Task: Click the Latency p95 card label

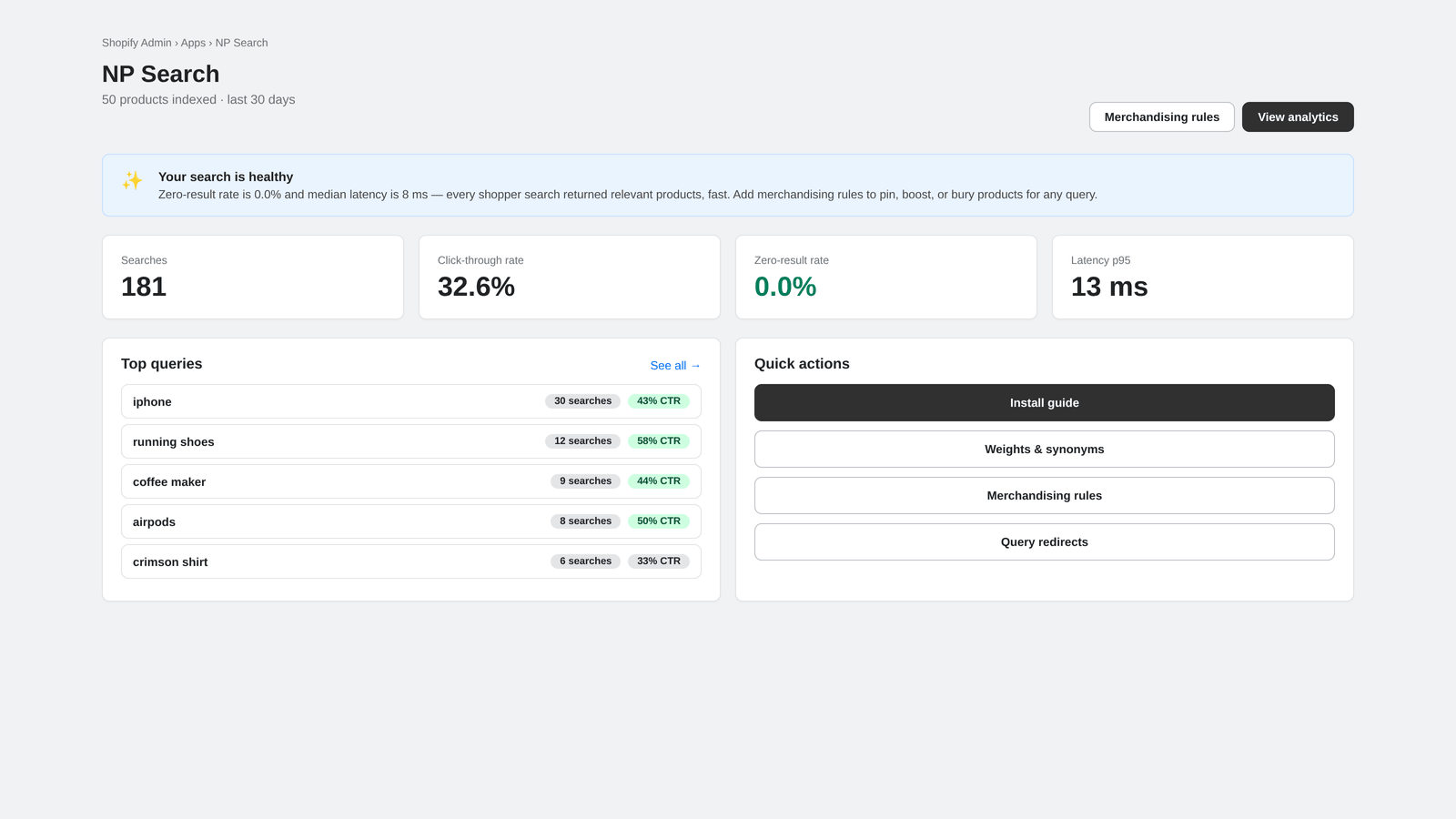Action: [x=1100, y=260]
